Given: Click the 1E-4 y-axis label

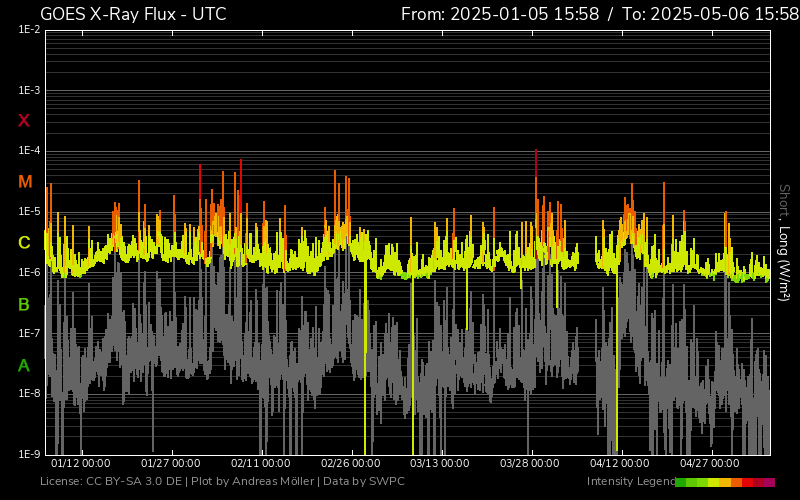Looking at the screenshot, I should pos(29,151).
